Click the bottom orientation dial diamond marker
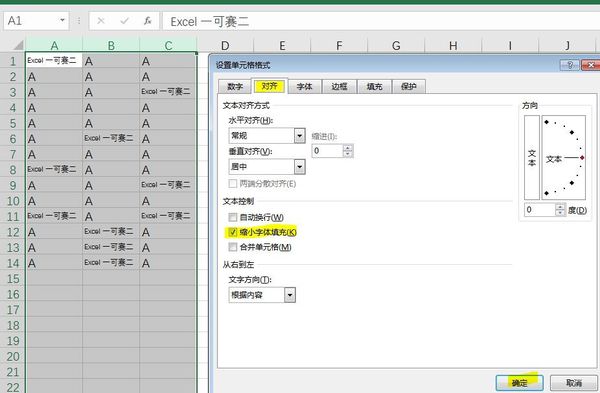This screenshot has height=393, width=600. tap(546, 193)
